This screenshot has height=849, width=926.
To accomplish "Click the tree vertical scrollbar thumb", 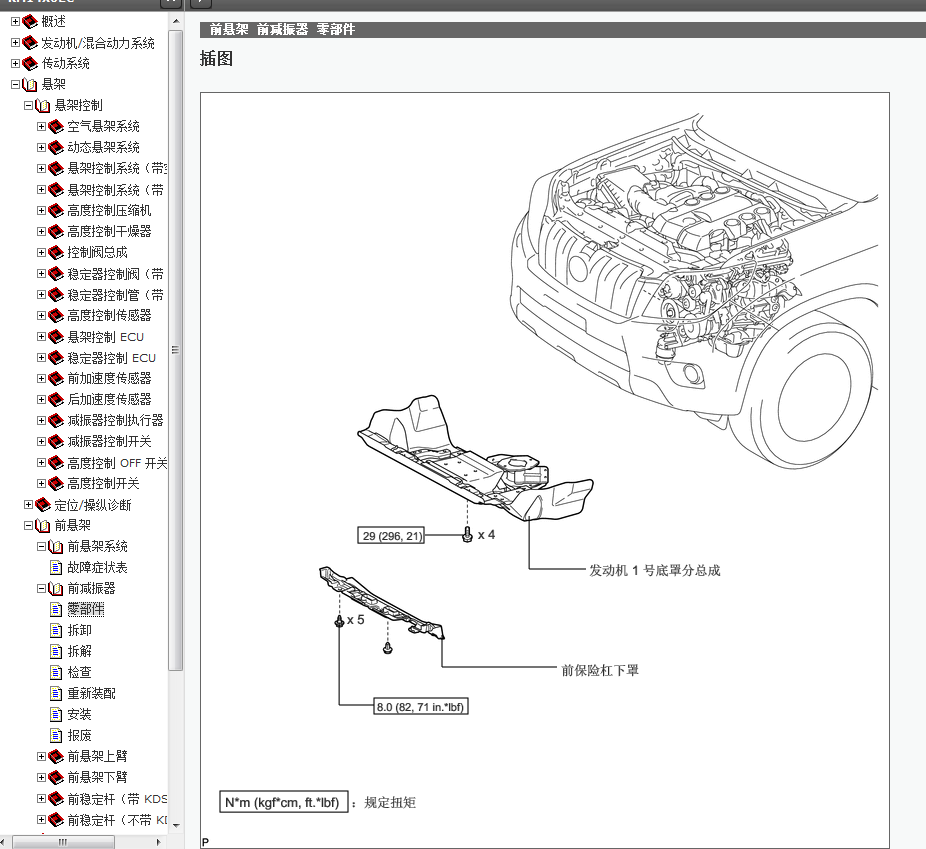I will pyautogui.click(x=175, y=350).
